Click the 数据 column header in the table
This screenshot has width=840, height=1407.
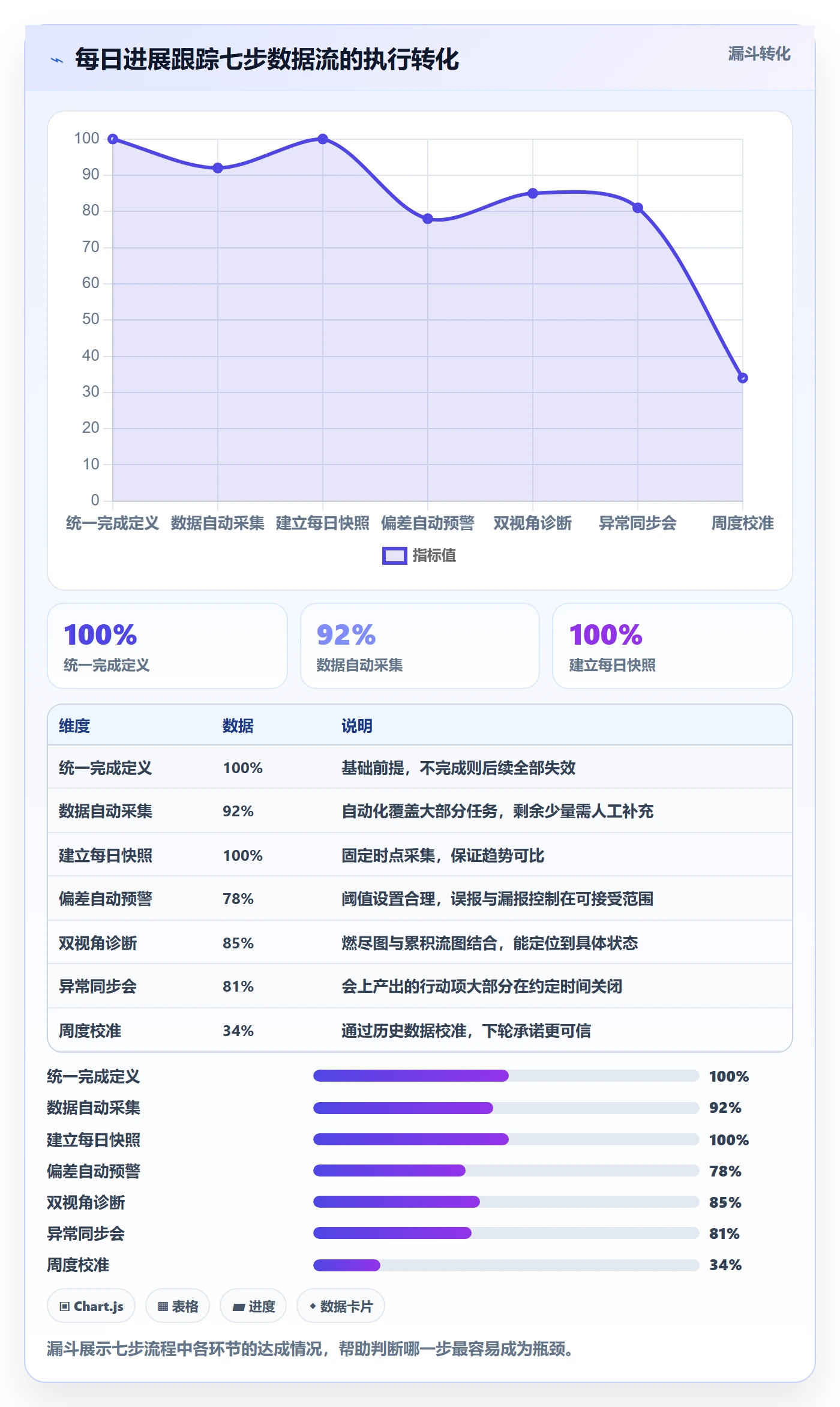pyautogui.click(x=238, y=726)
